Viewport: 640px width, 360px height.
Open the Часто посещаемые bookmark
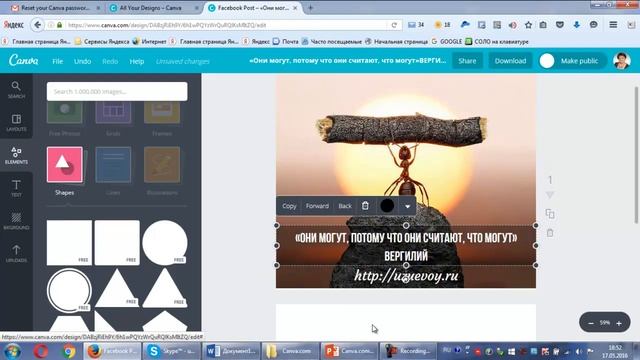tap(331, 42)
